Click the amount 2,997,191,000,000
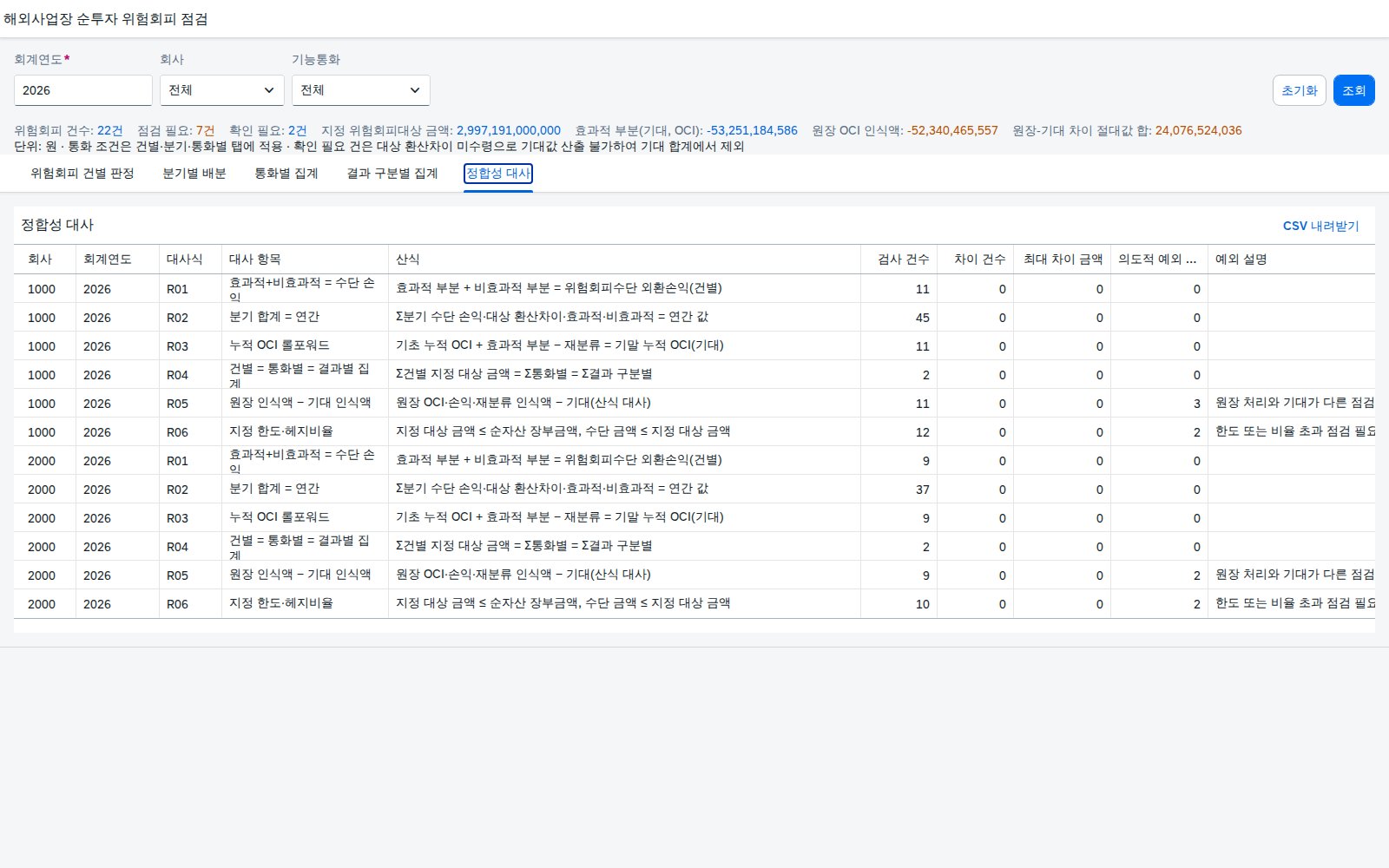Image resolution: width=1389 pixels, height=868 pixels. [x=509, y=130]
